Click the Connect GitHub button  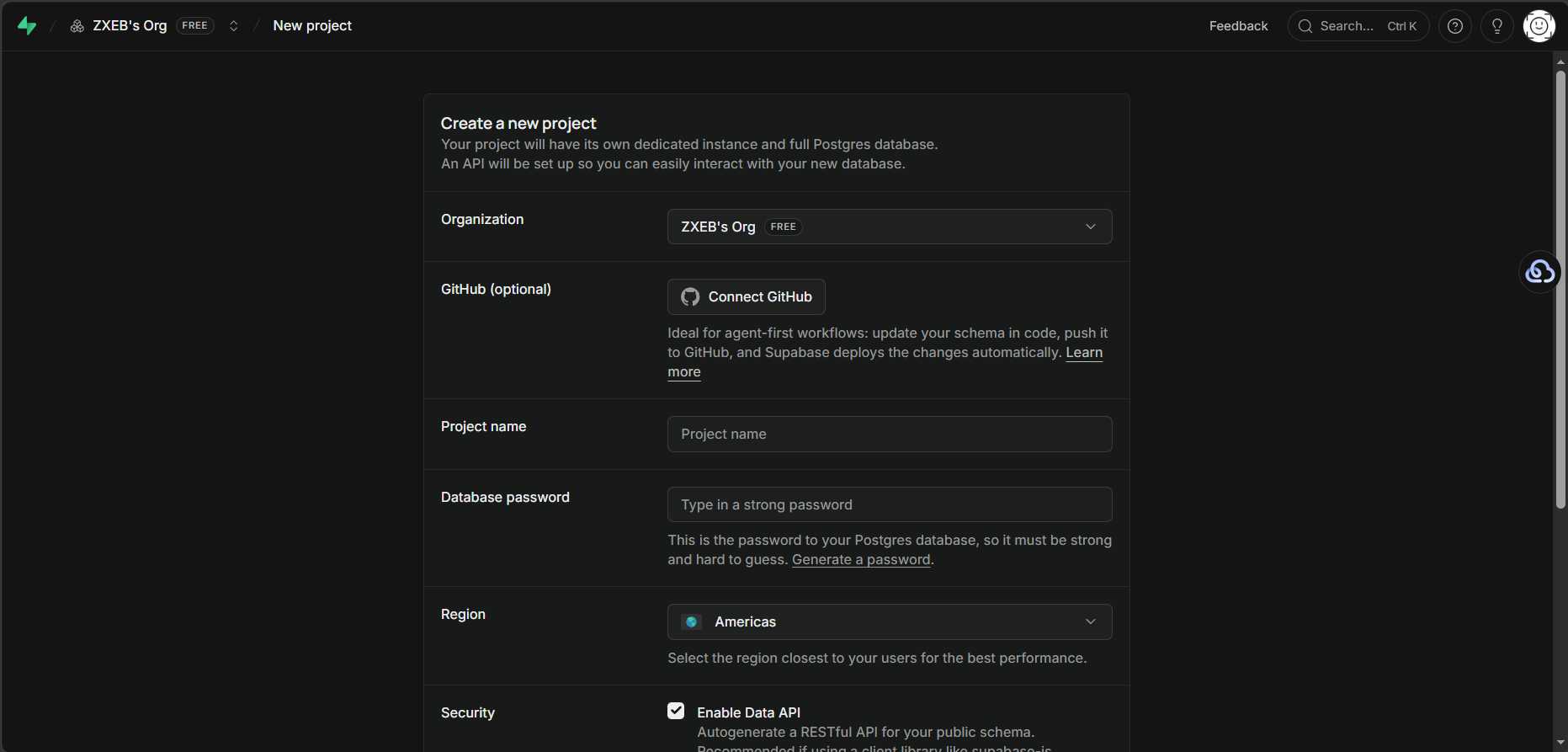click(x=747, y=296)
